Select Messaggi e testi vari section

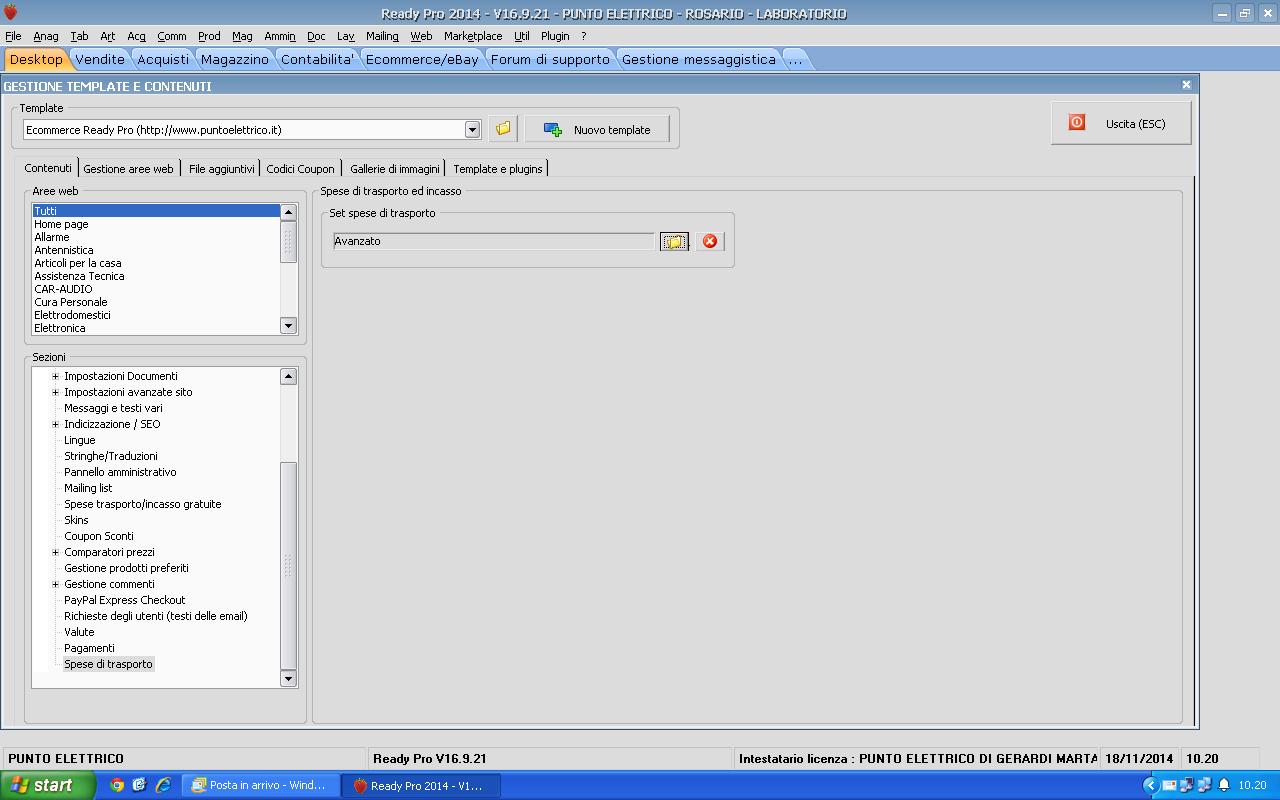(x=113, y=408)
